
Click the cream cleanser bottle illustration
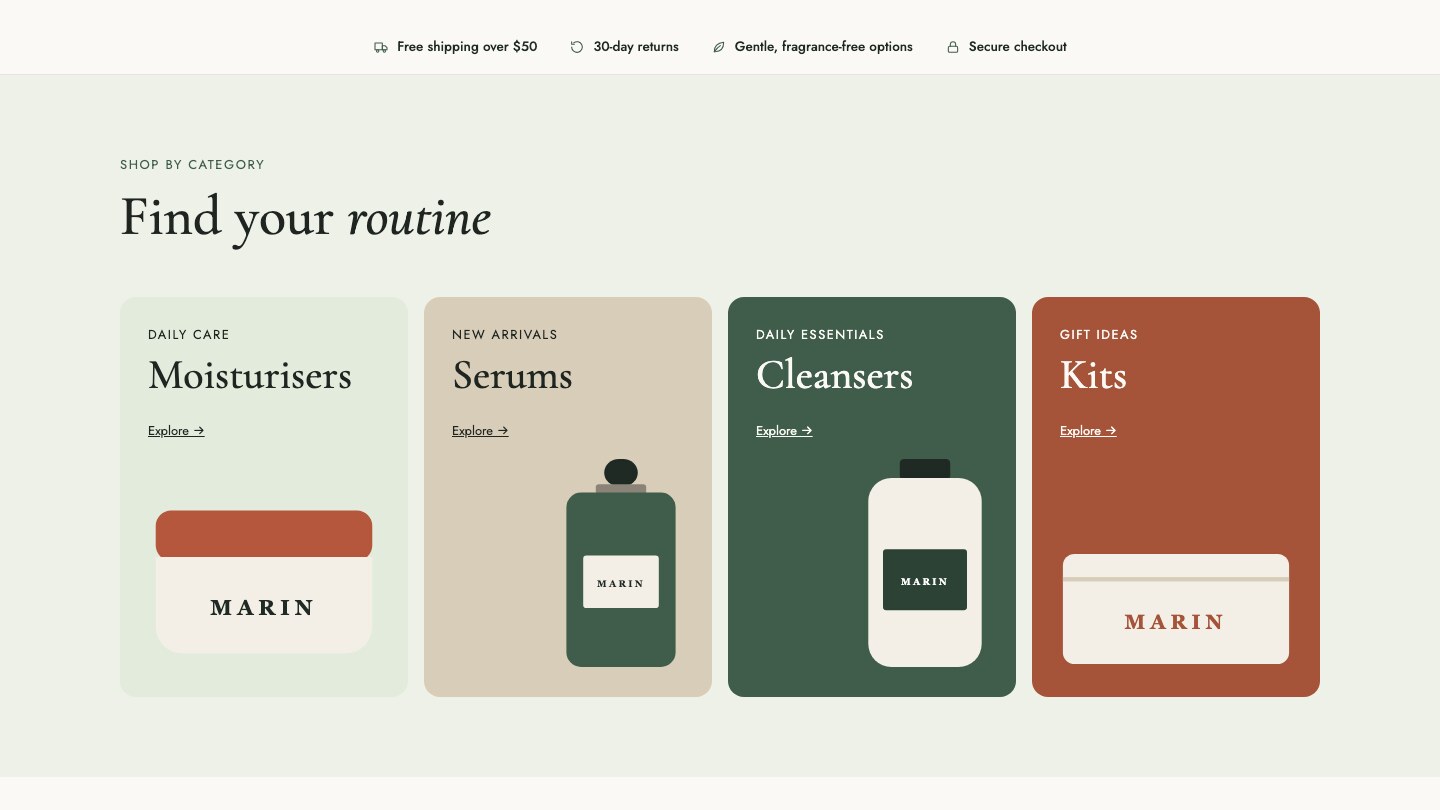[925, 563]
